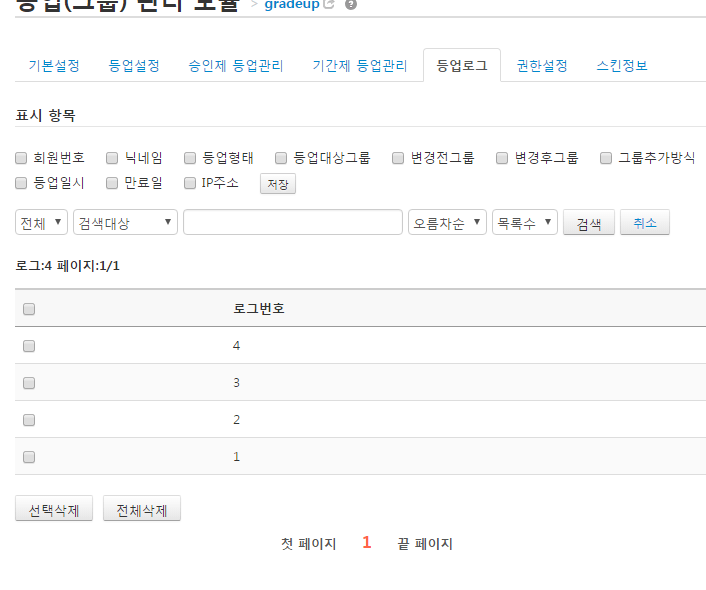Click the search keyword text field
Viewport: 706px width, 590px height.
293,222
